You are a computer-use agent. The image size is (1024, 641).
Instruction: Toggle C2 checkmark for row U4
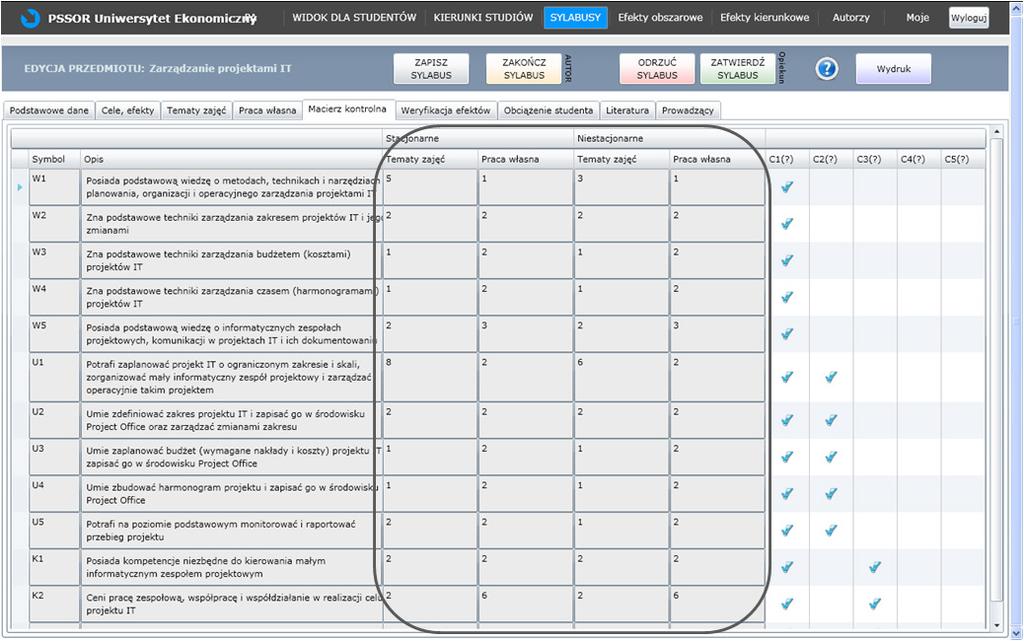(831, 493)
